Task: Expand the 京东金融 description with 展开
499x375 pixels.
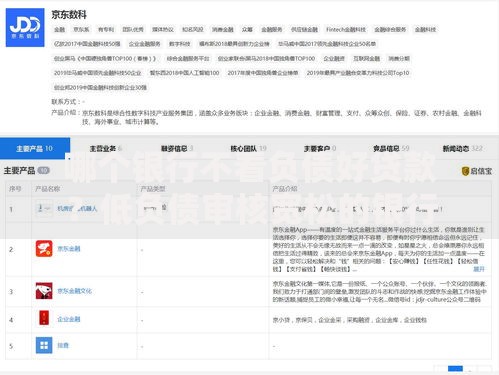Action: coord(479,269)
